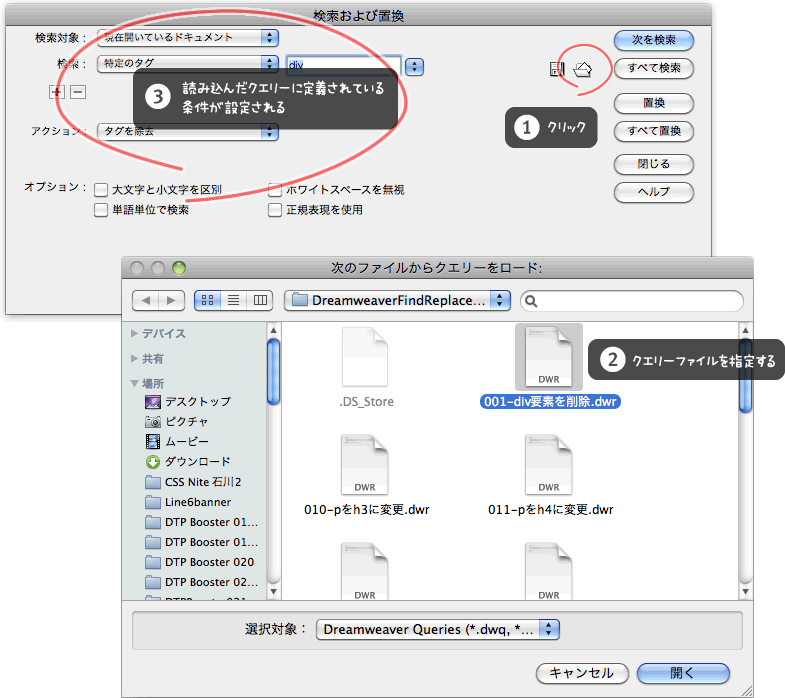Screen dimensions: 785x698
Task: Open ダウンロード in the sidebar
Action: tap(188, 462)
